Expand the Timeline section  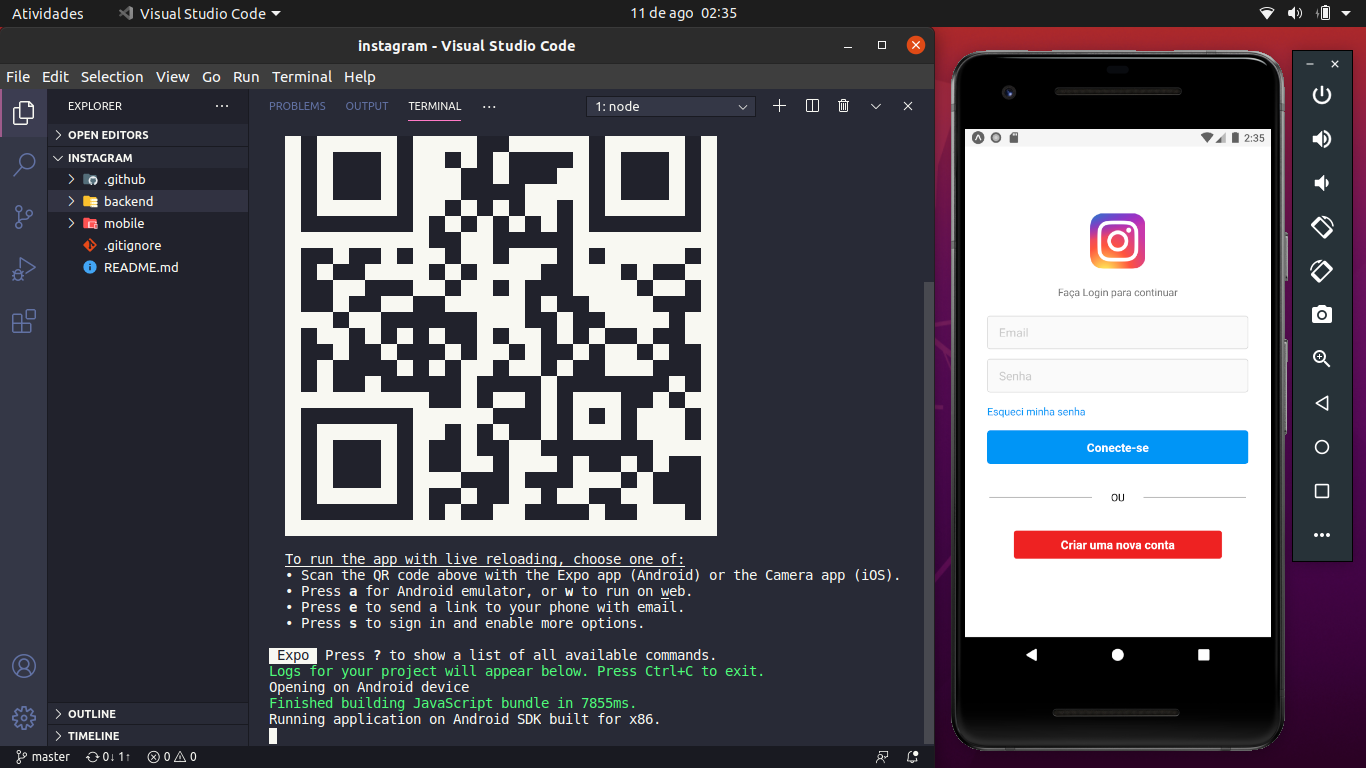148,736
